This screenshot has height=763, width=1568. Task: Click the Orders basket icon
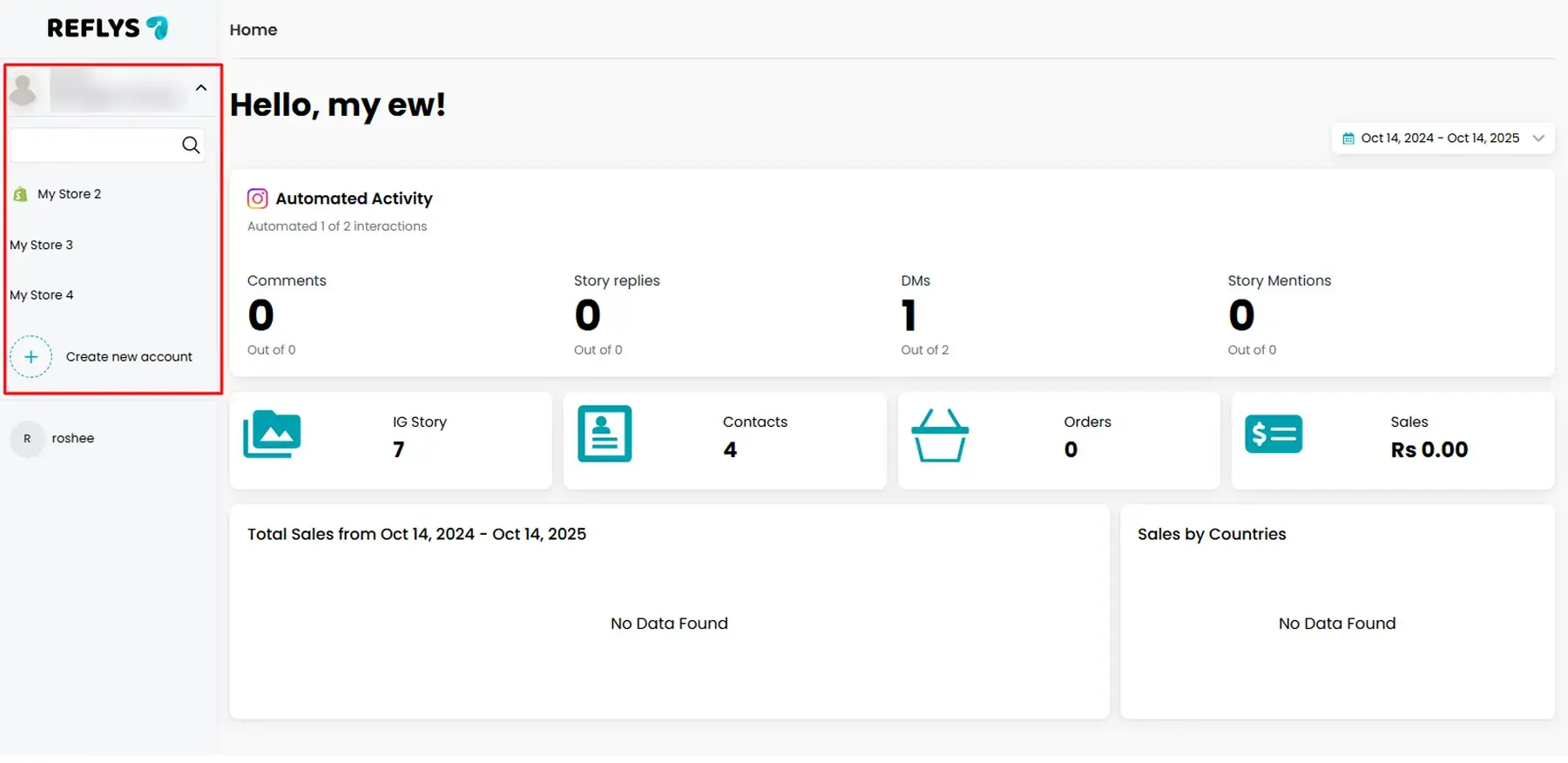[939, 435]
